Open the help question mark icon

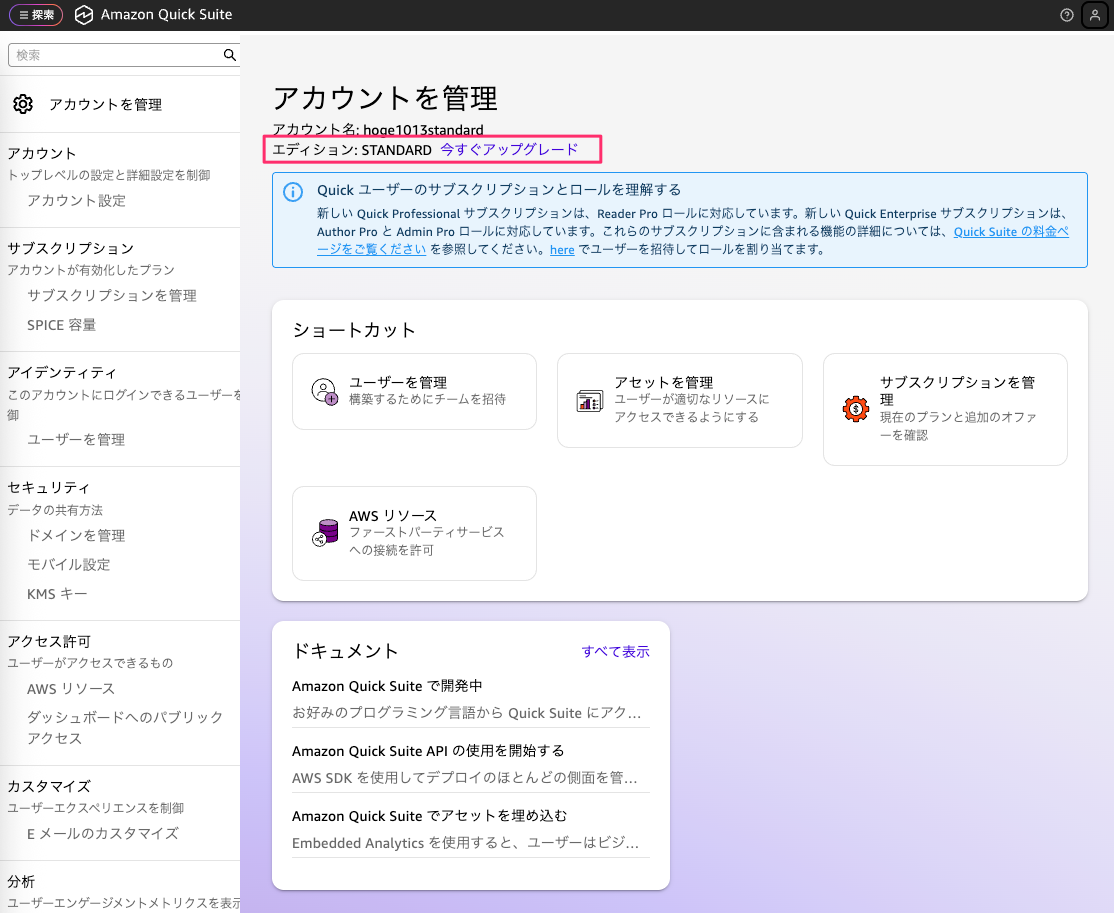(1067, 15)
